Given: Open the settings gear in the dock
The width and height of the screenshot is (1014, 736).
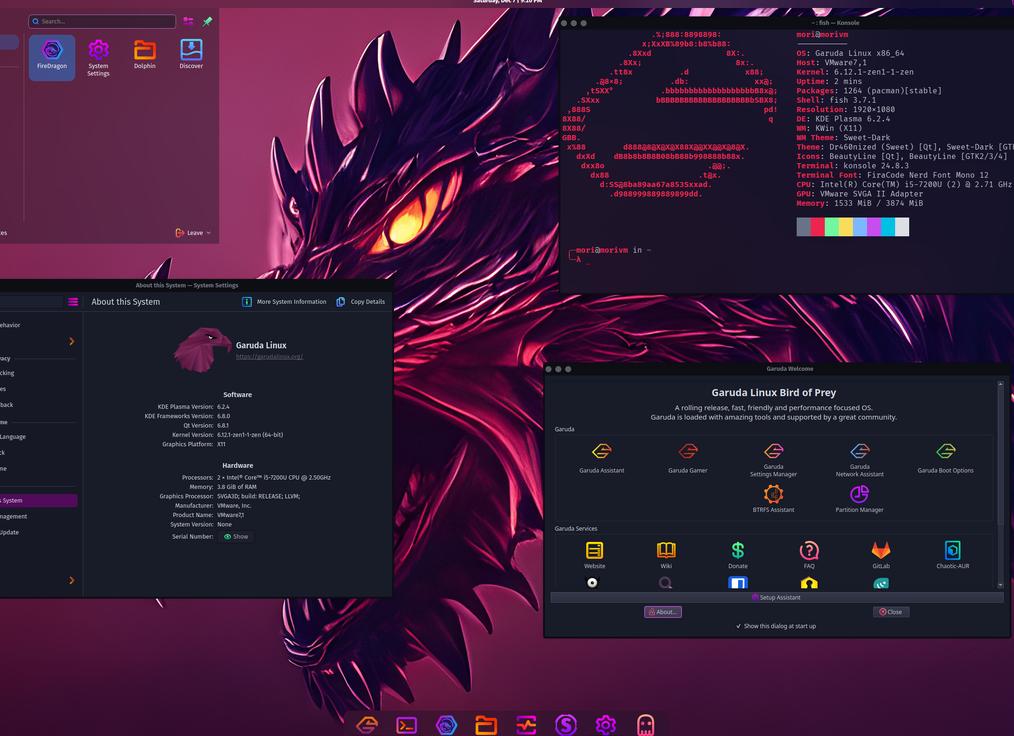Looking at the screenshot, I should point(606,725).
